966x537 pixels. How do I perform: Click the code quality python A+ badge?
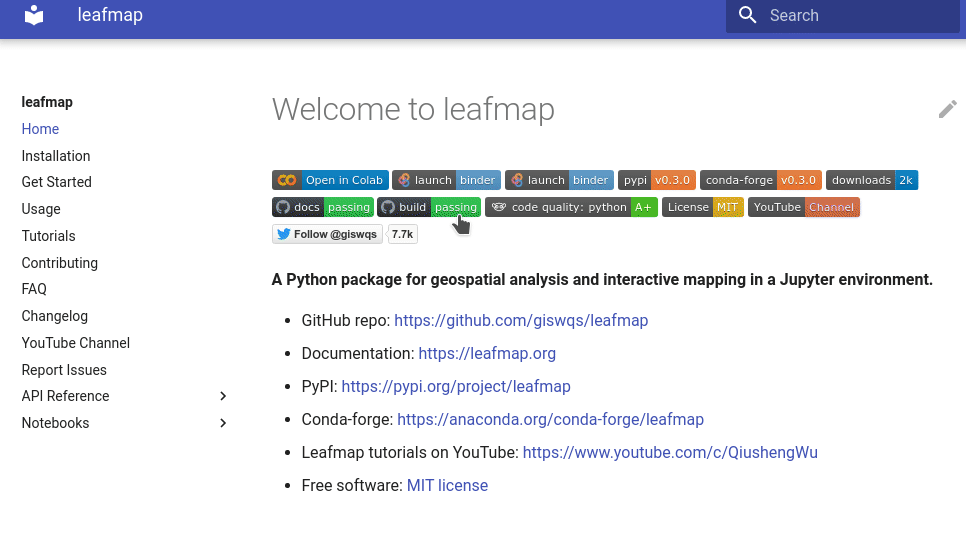tap(571, 207)
